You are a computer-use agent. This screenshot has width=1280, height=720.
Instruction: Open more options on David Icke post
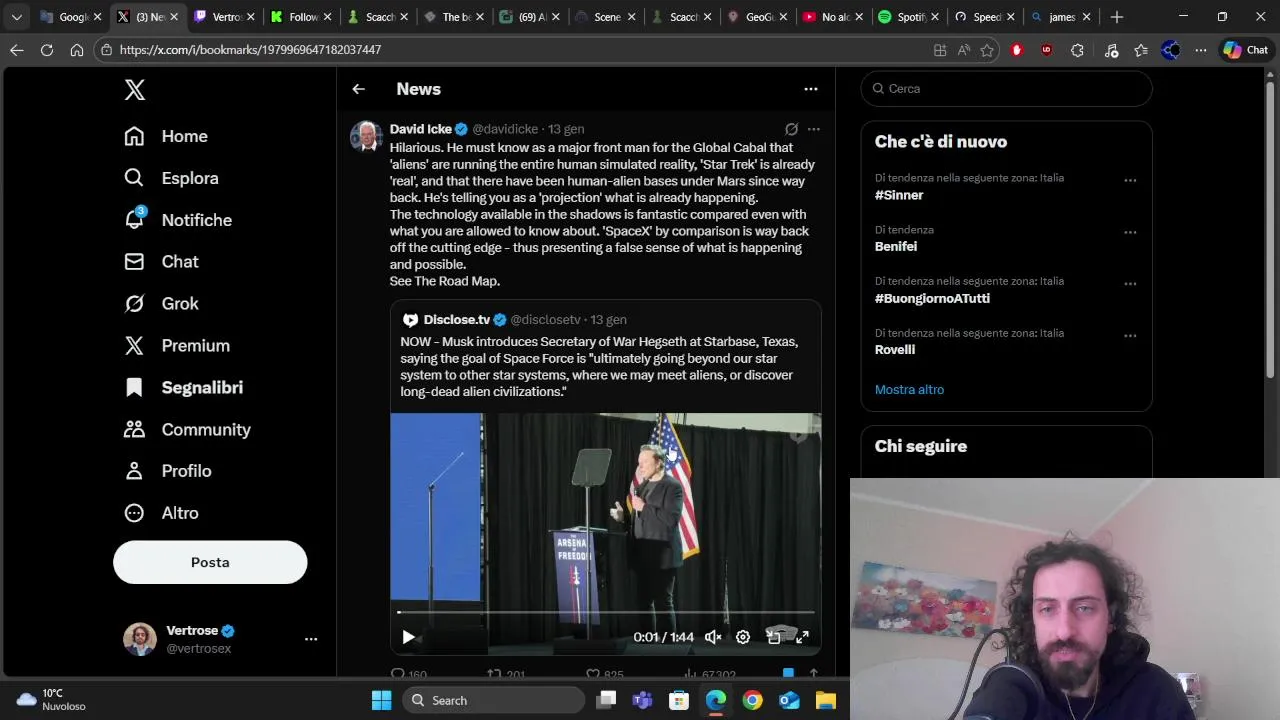point(814,129)
